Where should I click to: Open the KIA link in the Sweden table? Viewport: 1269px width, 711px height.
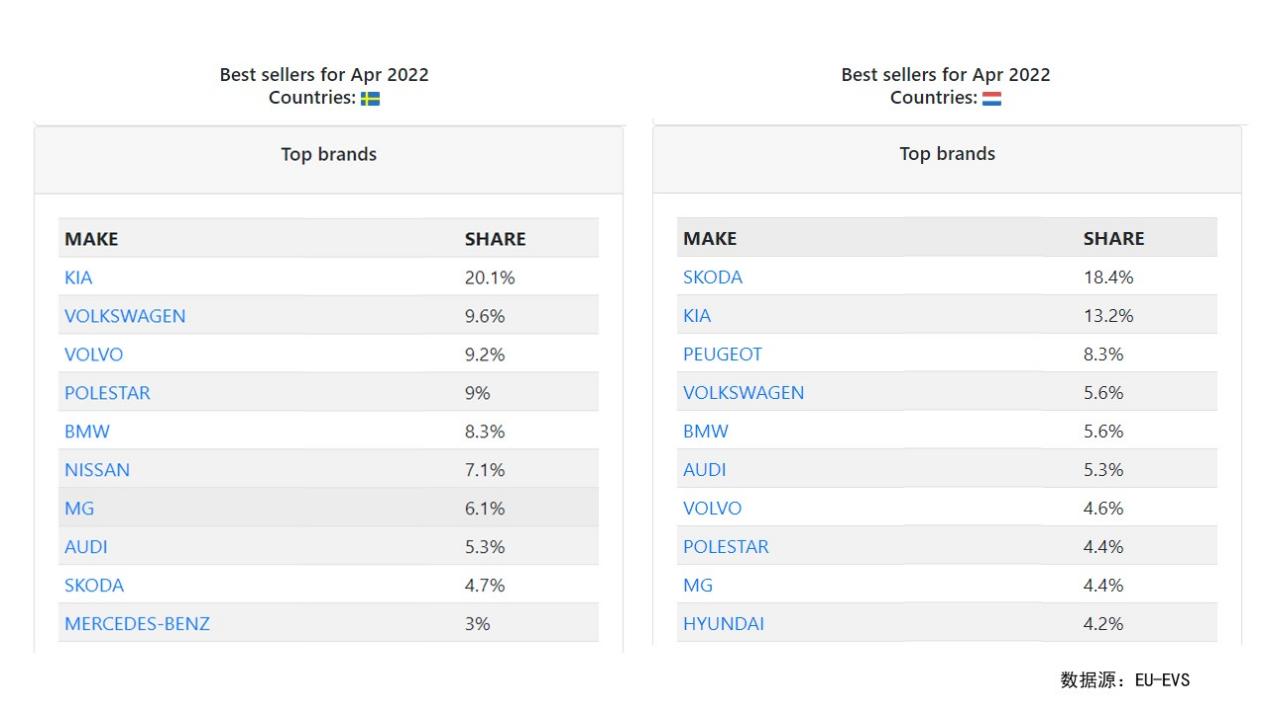(78, 277)
